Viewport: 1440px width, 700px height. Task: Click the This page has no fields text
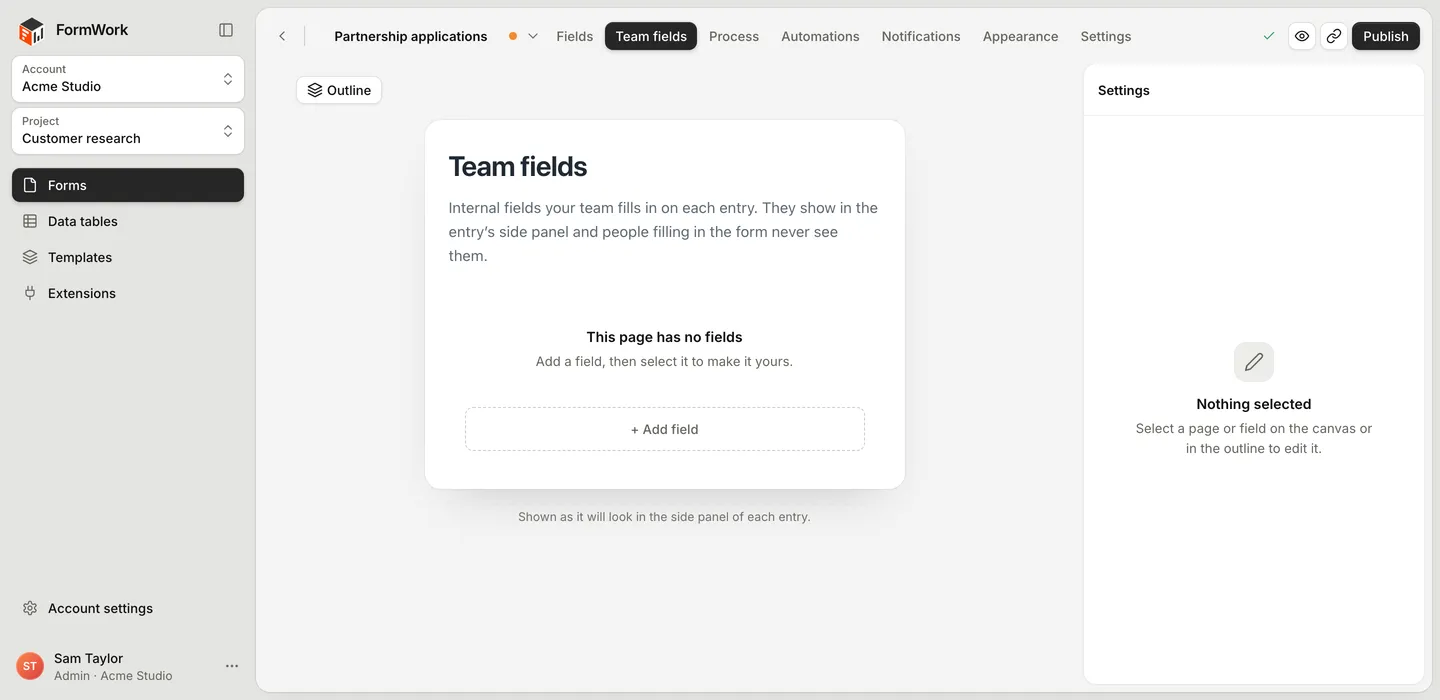tap(665, 337)
